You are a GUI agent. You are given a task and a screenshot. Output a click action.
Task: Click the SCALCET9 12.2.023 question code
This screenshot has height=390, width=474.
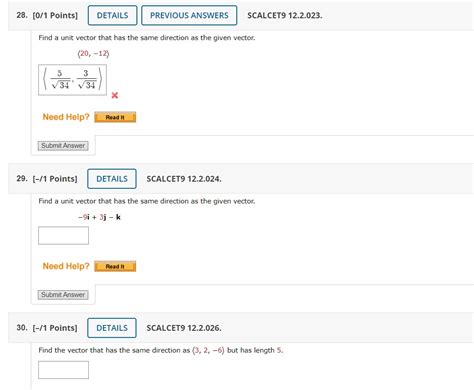pos(285,15)
